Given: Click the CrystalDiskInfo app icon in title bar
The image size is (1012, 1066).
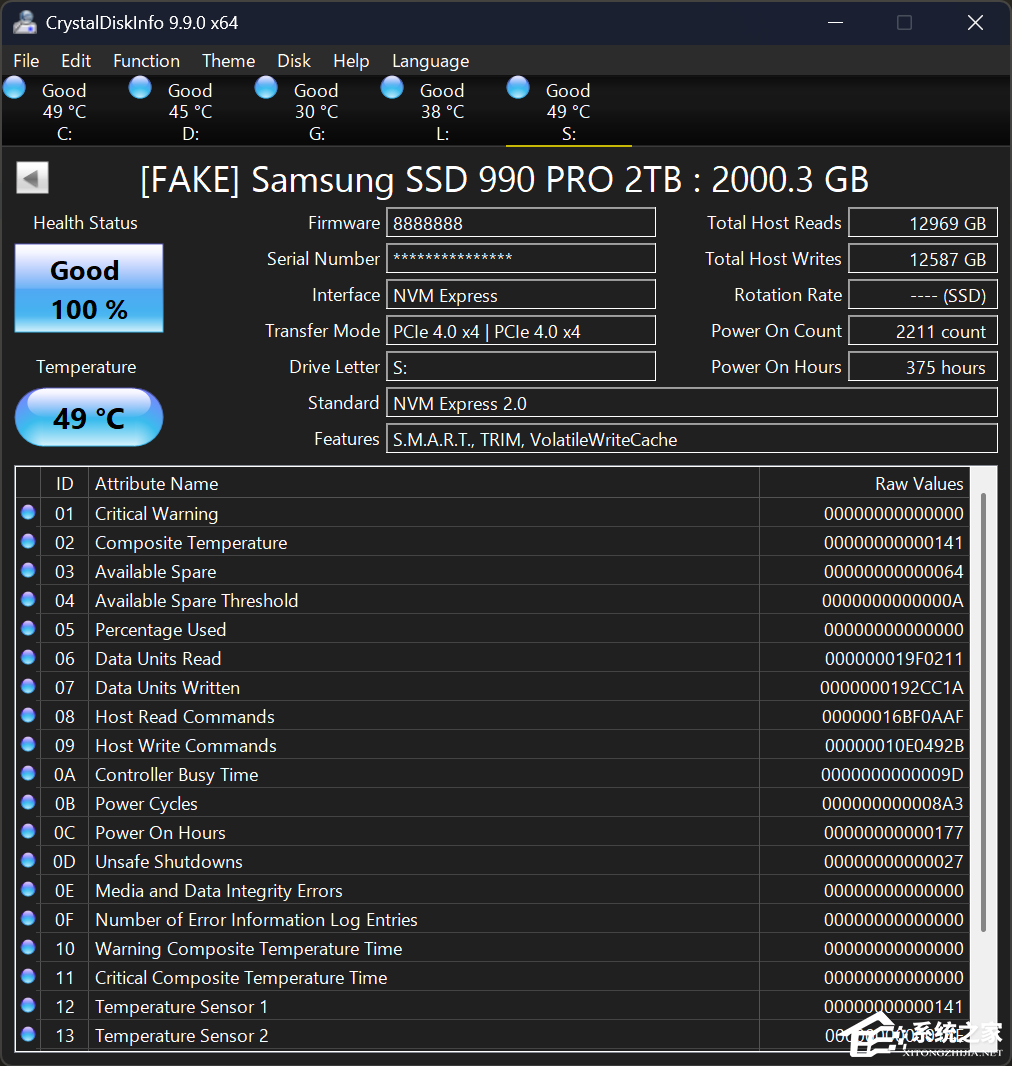Looking at the screenshot, I should (25, 22).
